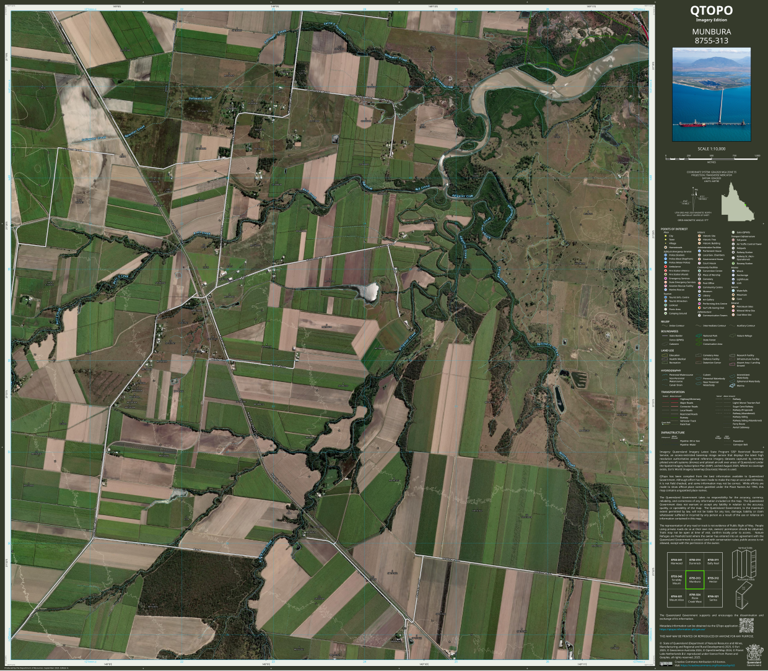Click the MUNBURA map sheet name
Screen dimensions: 768x671
point(711,32)
